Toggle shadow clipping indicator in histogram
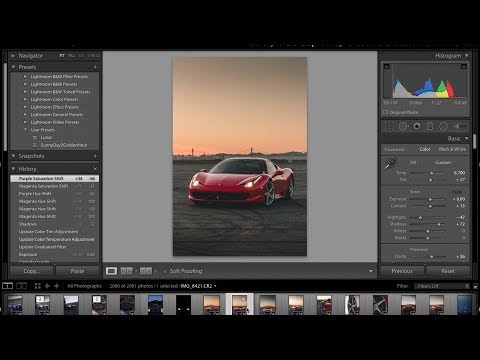 [x=386, y=67]
